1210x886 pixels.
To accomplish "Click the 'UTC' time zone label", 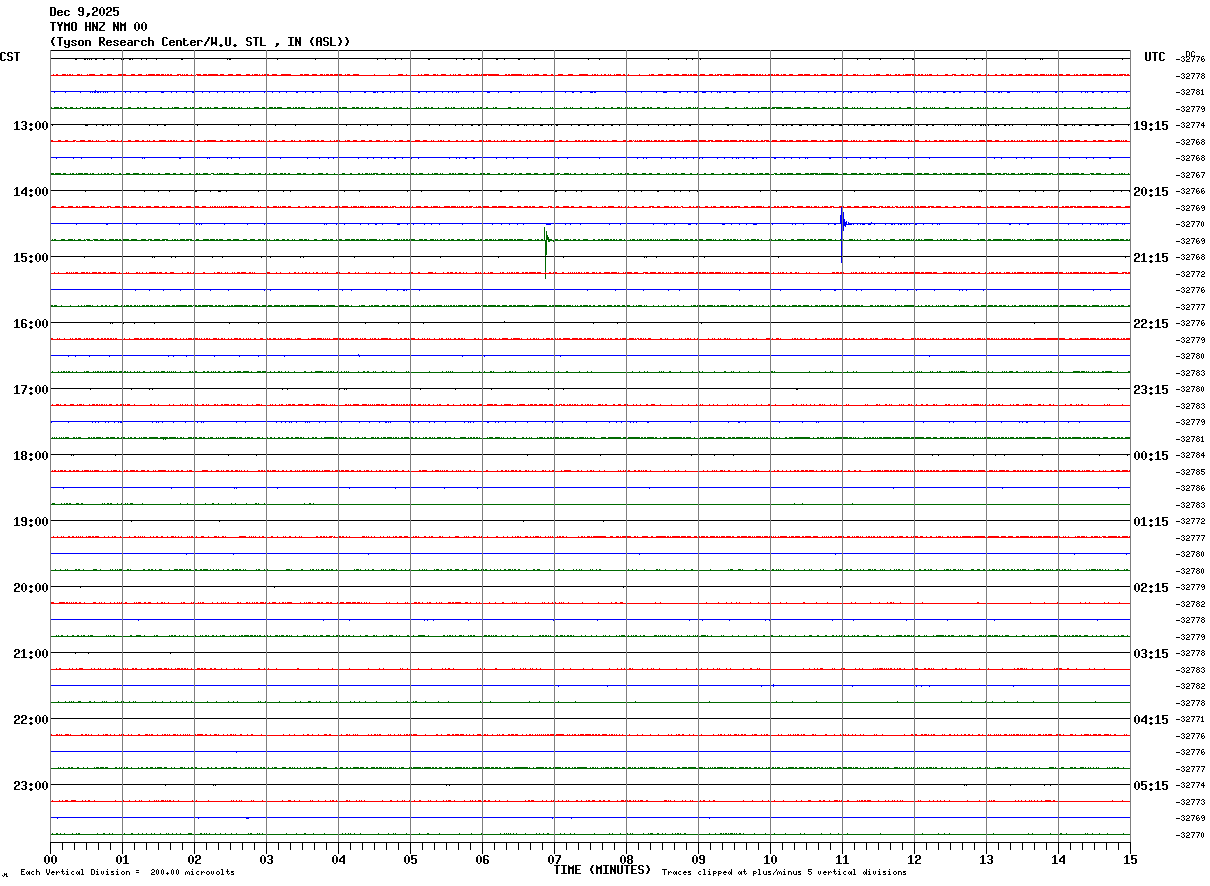I will point(1155,57).
